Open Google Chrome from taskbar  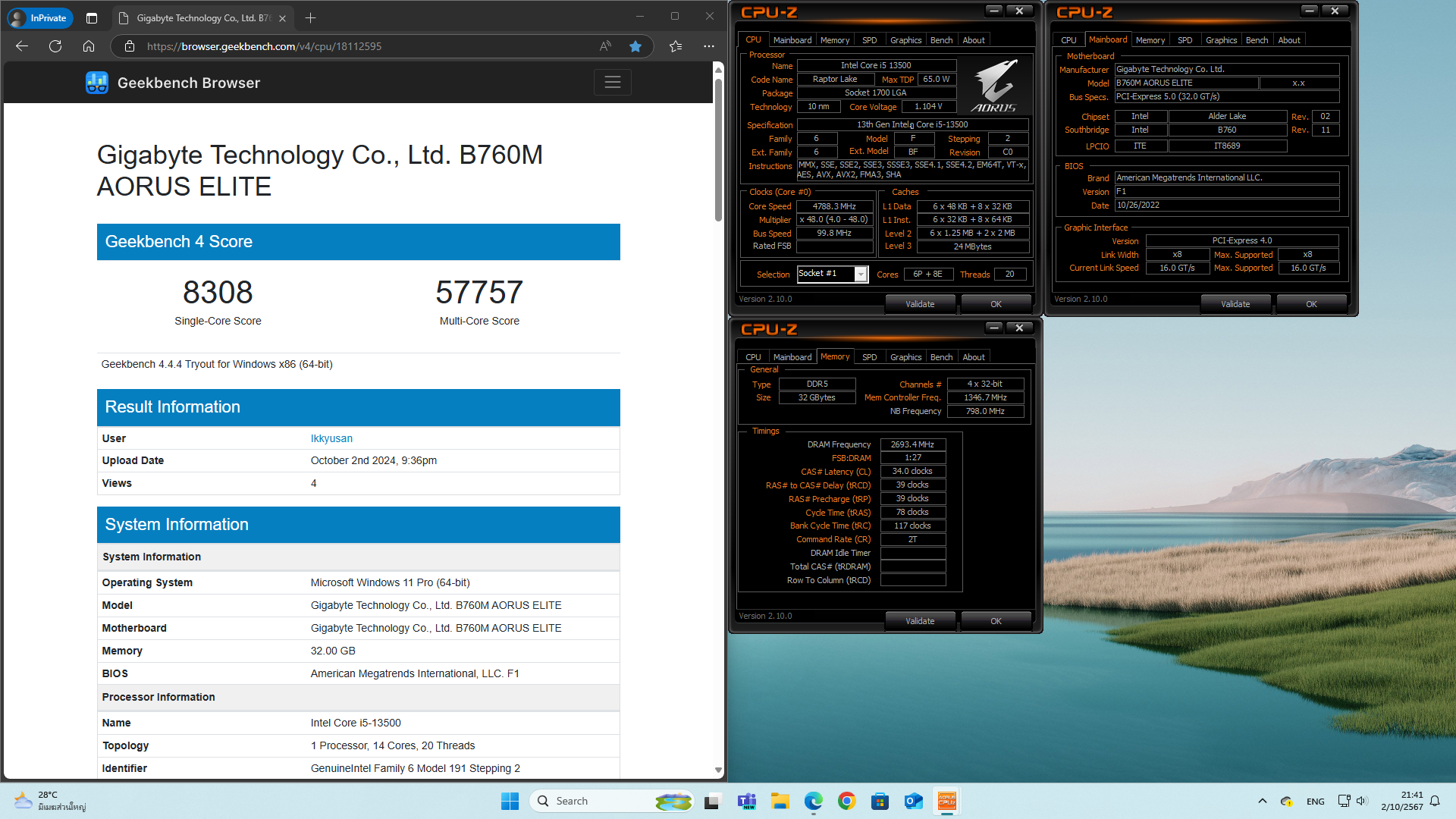tap(847, 801)
